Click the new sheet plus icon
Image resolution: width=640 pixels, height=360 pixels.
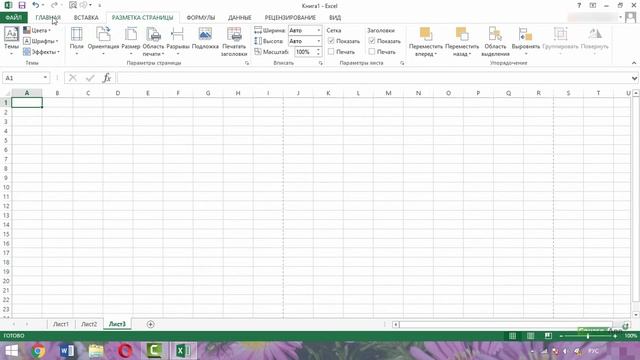(x=150, y=324)
